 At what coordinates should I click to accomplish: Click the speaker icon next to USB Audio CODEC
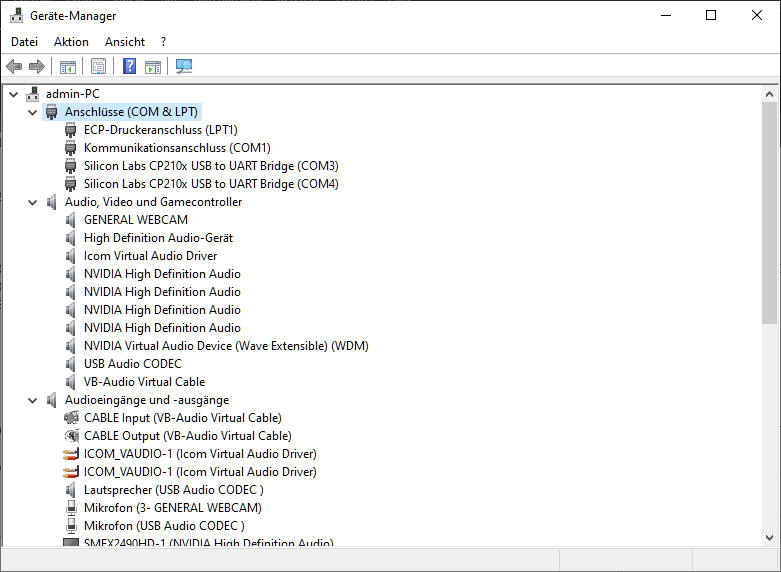pyautogui.click(x=71, y=364)
